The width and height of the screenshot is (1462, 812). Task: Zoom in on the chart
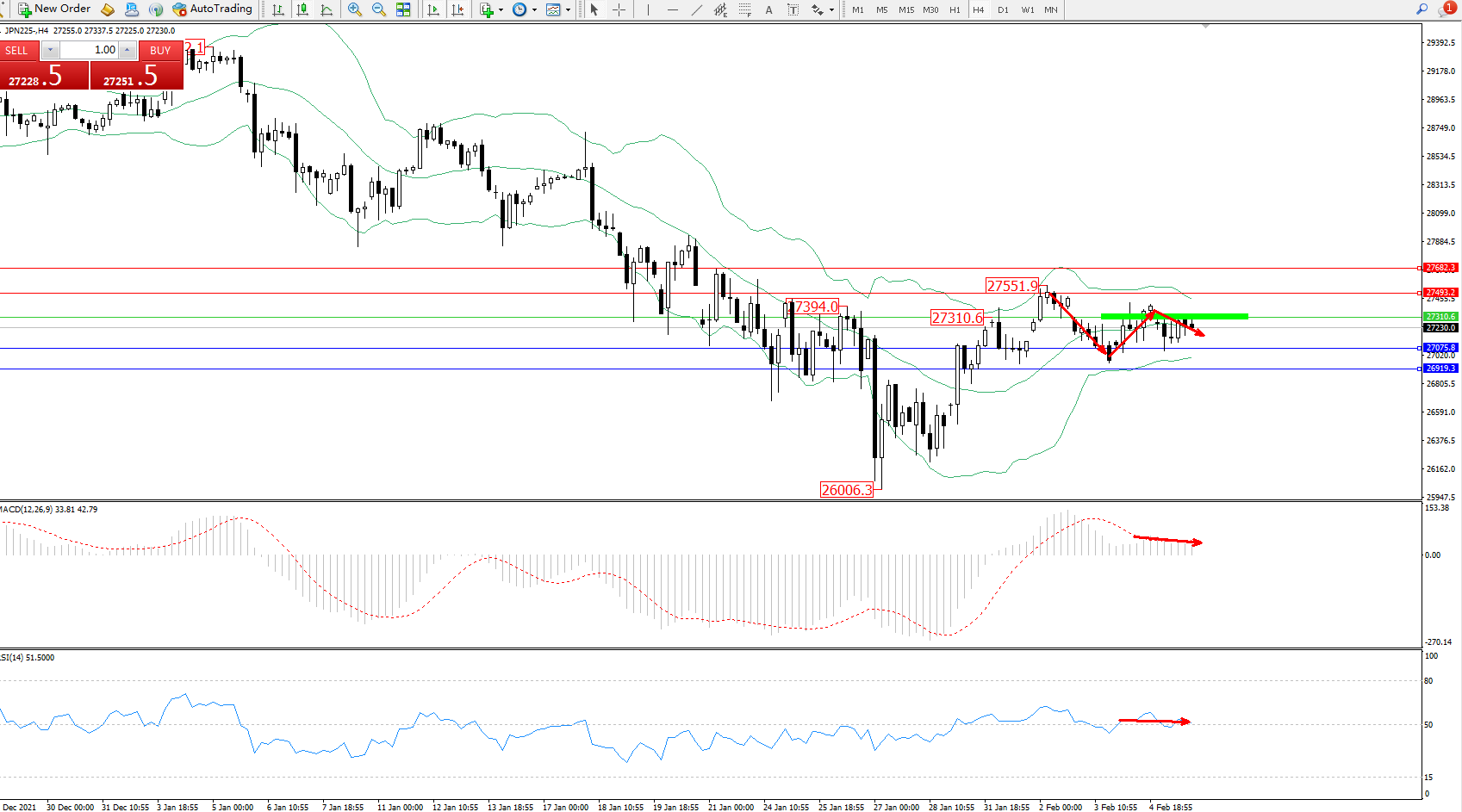pyautogui.click(x=354, y=9)
